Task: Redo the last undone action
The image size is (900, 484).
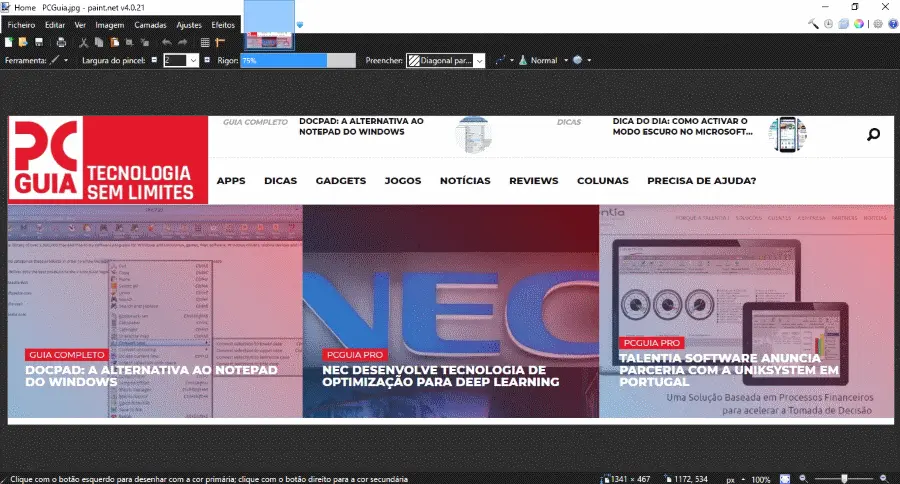Action: [x=183, y=42]
